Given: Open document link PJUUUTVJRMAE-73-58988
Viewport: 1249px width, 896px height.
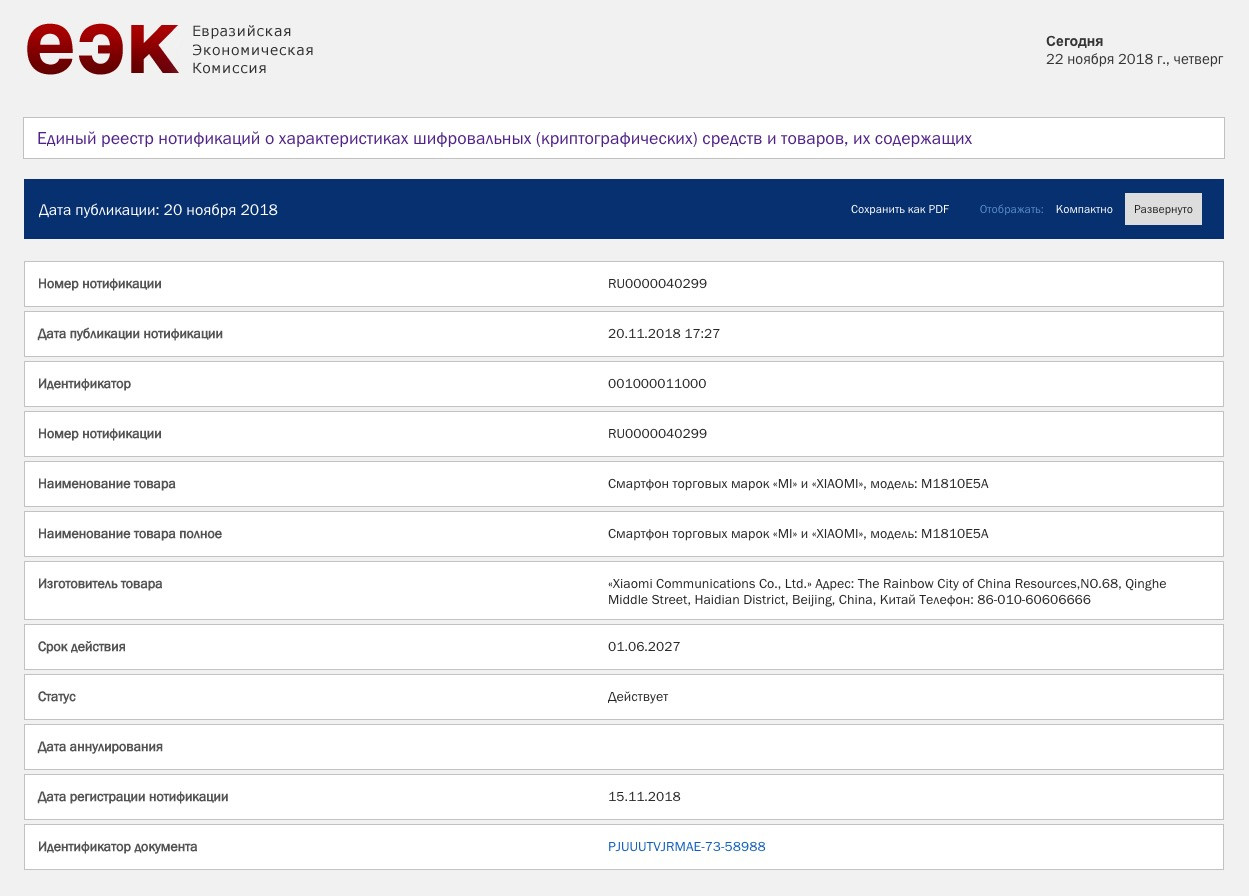Looking at the screenshot, I should tap(687, 847).
